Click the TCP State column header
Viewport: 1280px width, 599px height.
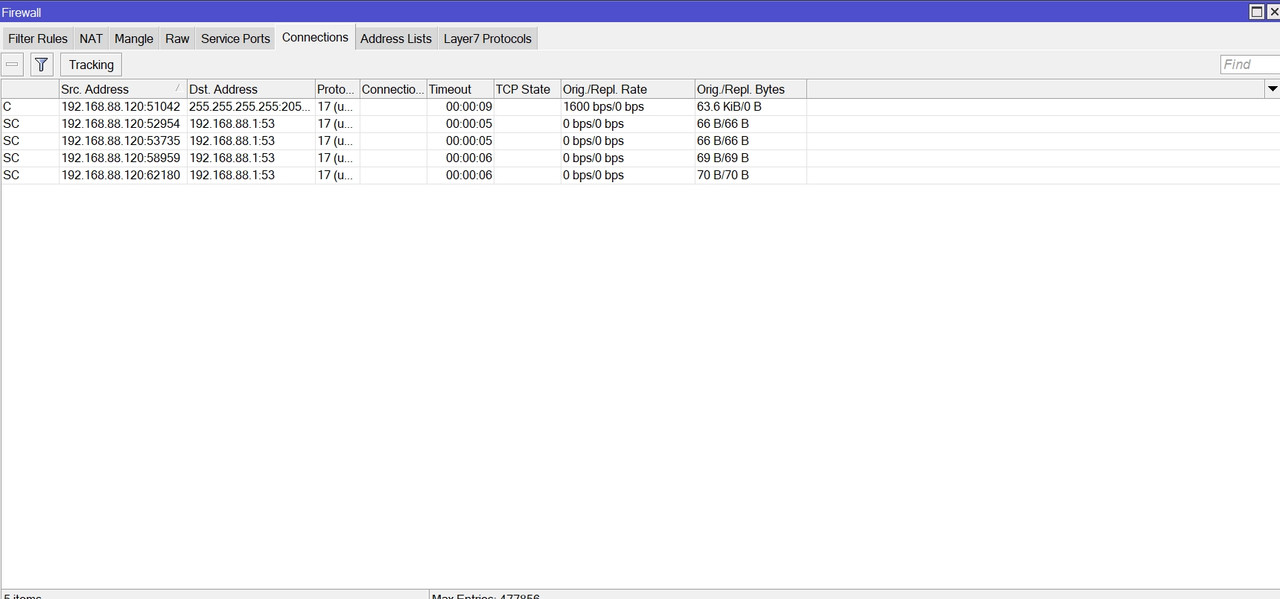coord(527,89)
